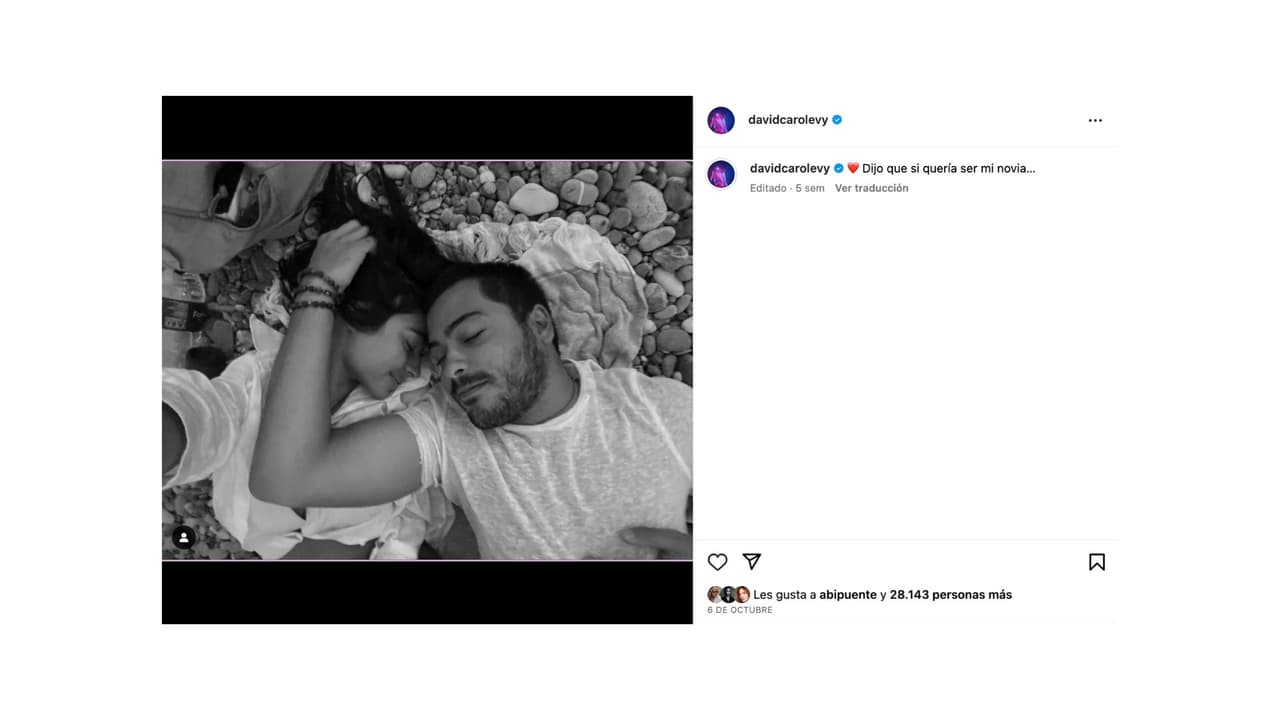This screenshot has height=720, width=1280.
Task: Show tagged people icon on the photo
Action: point(184,537)
